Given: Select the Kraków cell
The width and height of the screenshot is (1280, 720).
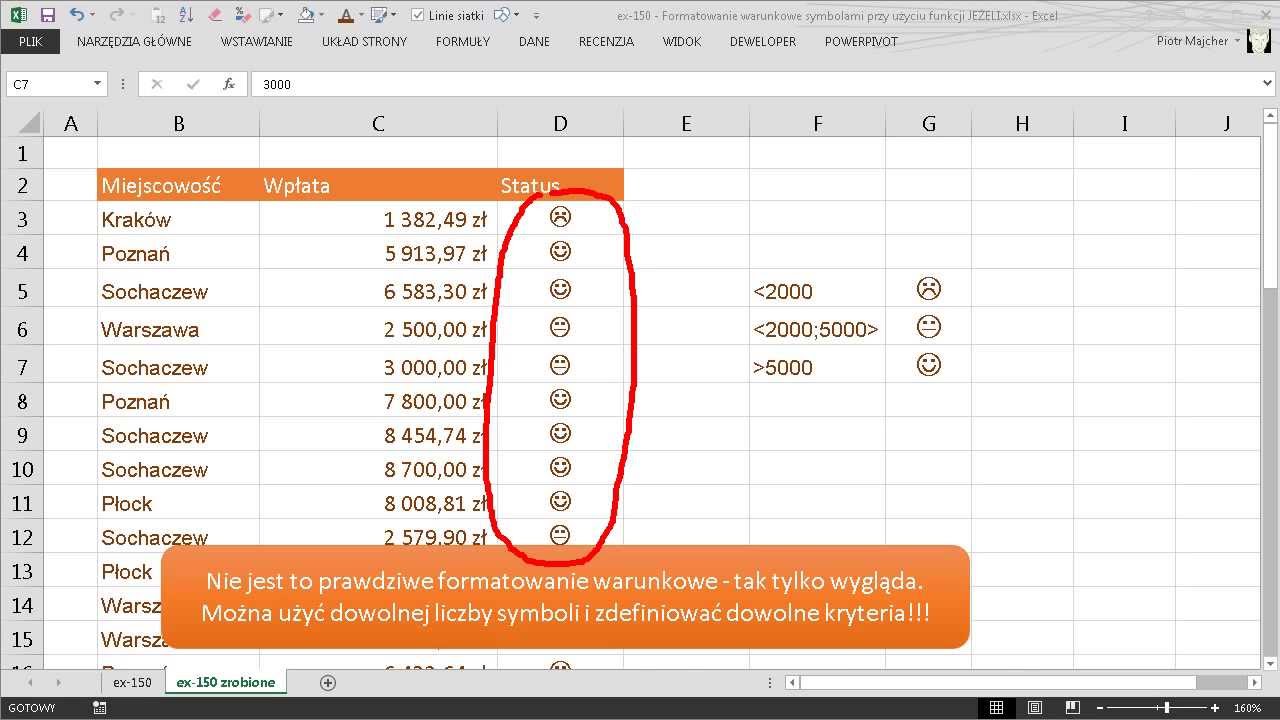Looking at the screenshot, I should (x=178, y=219).
